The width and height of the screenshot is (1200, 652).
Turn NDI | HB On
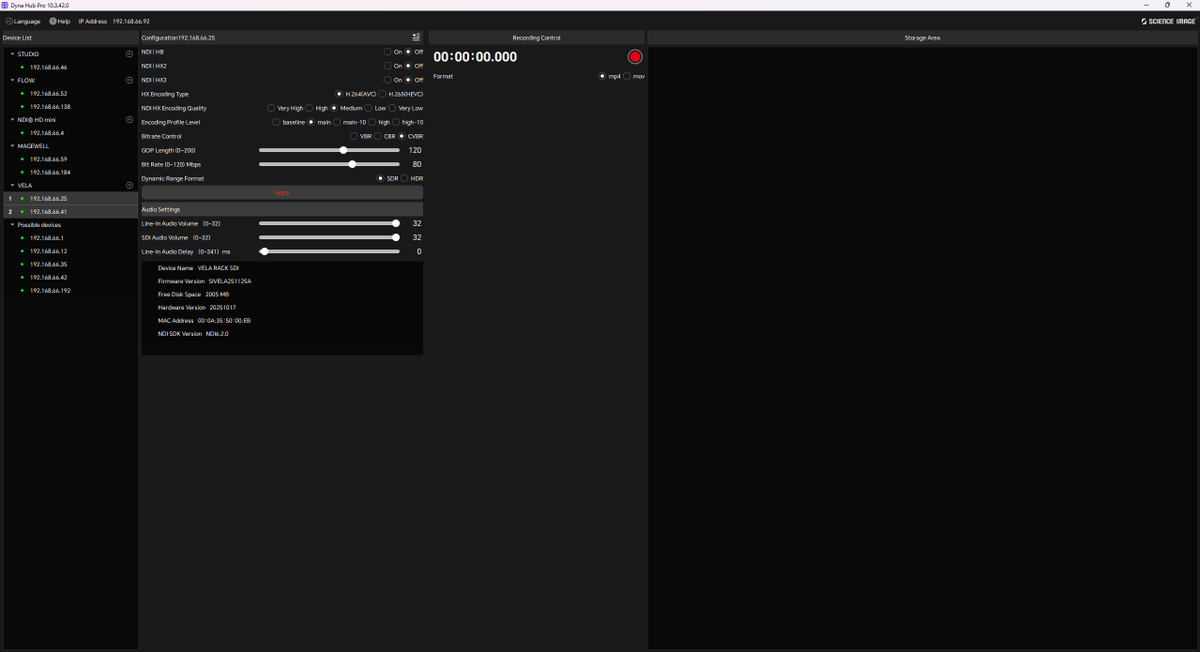tap(388, 52)
